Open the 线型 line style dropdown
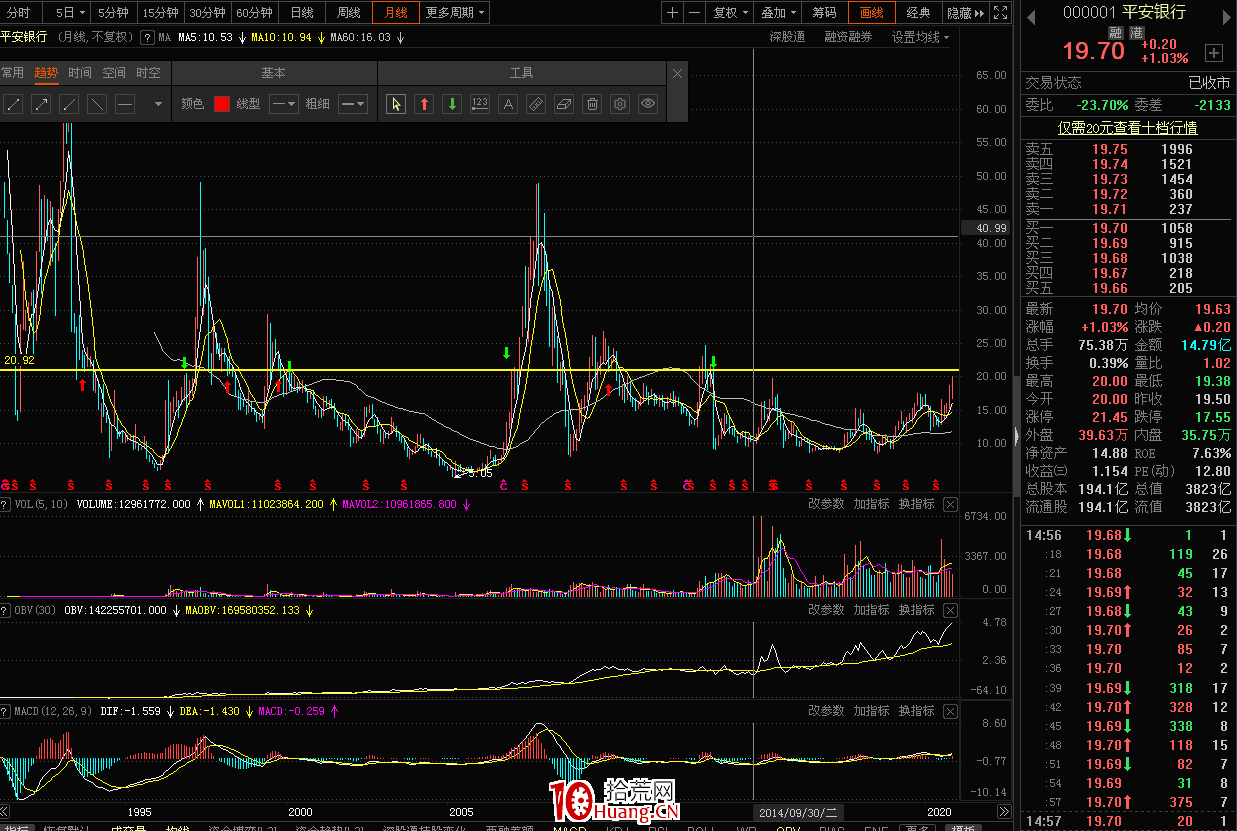 coord(284,104)
